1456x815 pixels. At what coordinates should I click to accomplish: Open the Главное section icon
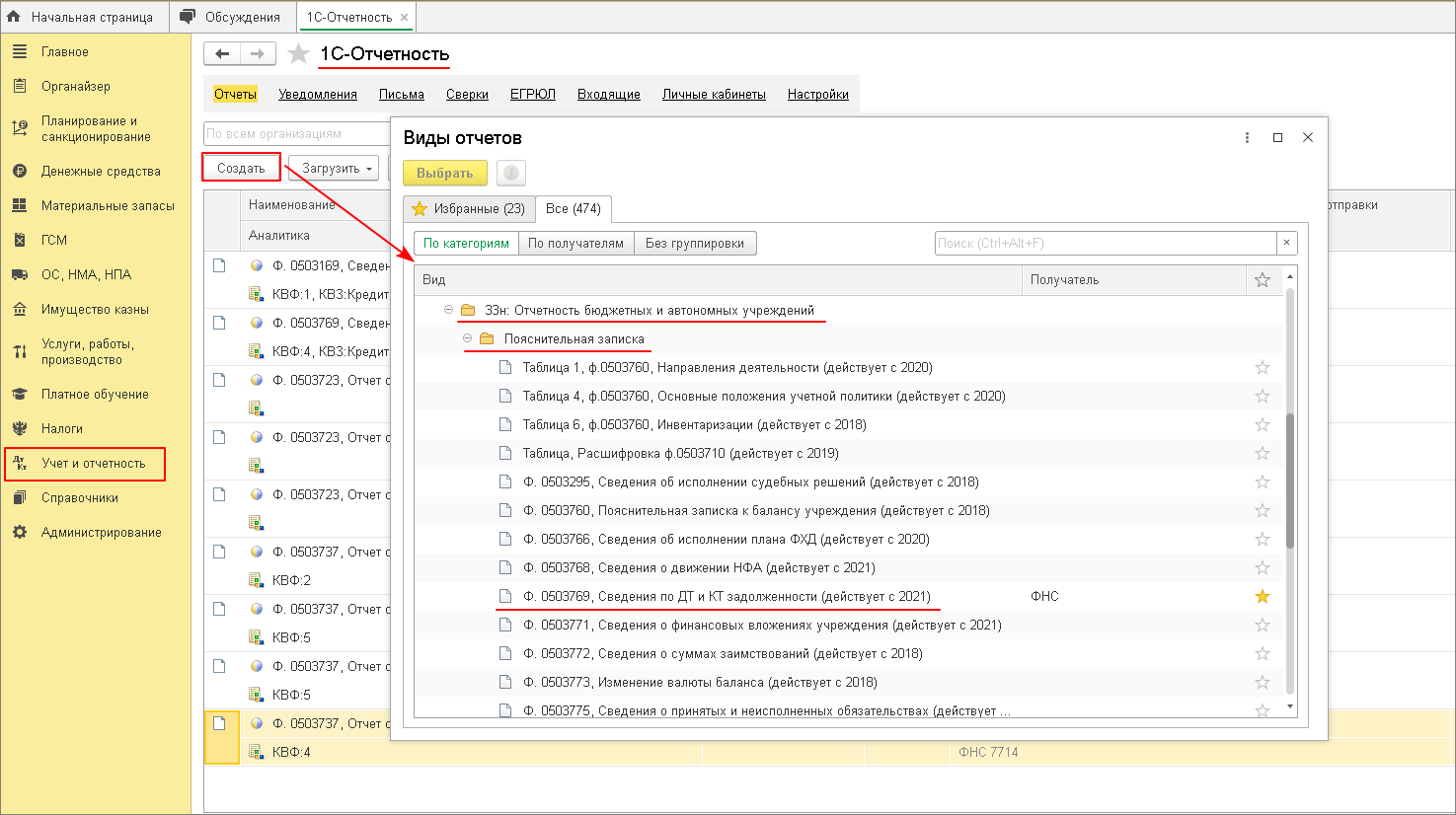[x=20, y=51]
